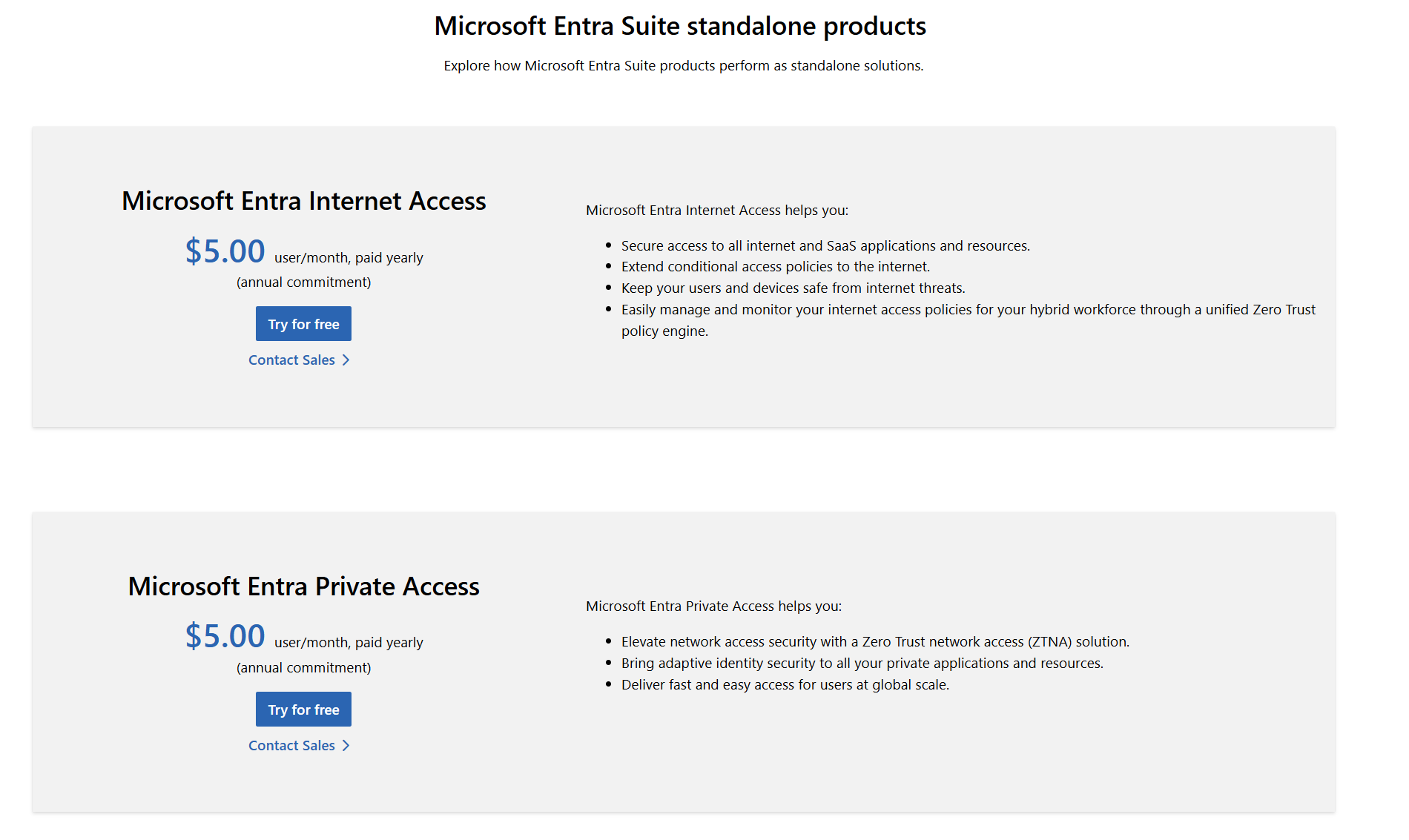Viewport: 1409px width, 840px height.
Task: Click the Private Access helps you intro text
Action: (713, 606)
